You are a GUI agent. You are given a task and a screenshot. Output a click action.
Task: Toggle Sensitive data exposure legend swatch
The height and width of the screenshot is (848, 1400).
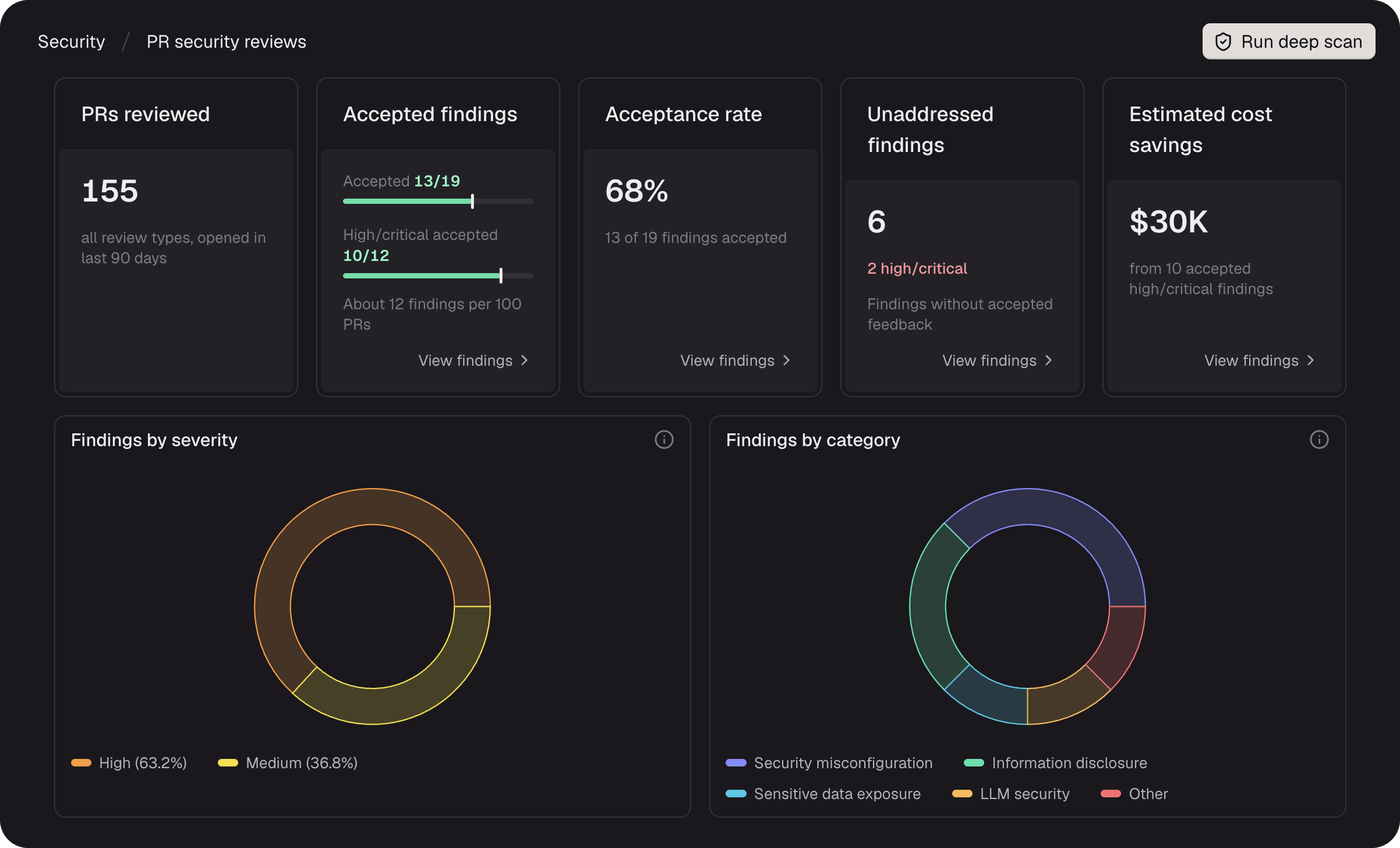pyautogui.click(x=736, y=794)
